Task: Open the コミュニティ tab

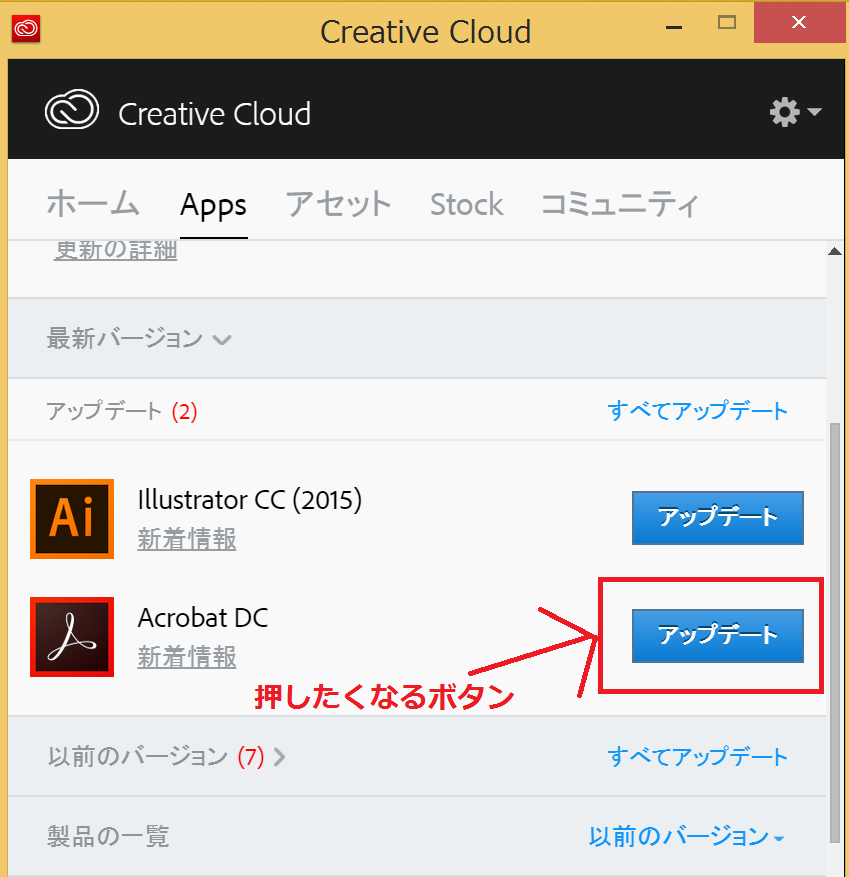Action: pyautogui.click(x=620, y=204)
